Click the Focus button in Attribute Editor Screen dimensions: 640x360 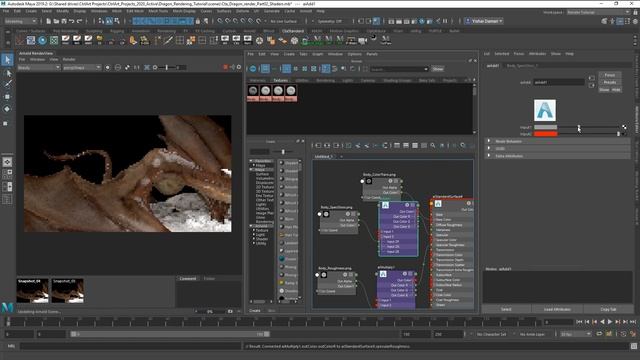point(610,75)
